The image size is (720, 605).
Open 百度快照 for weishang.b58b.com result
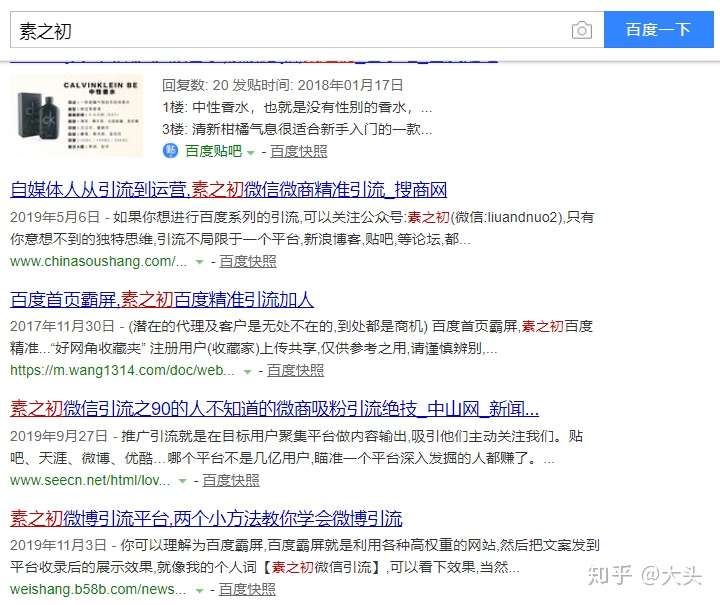click(247, 589)
